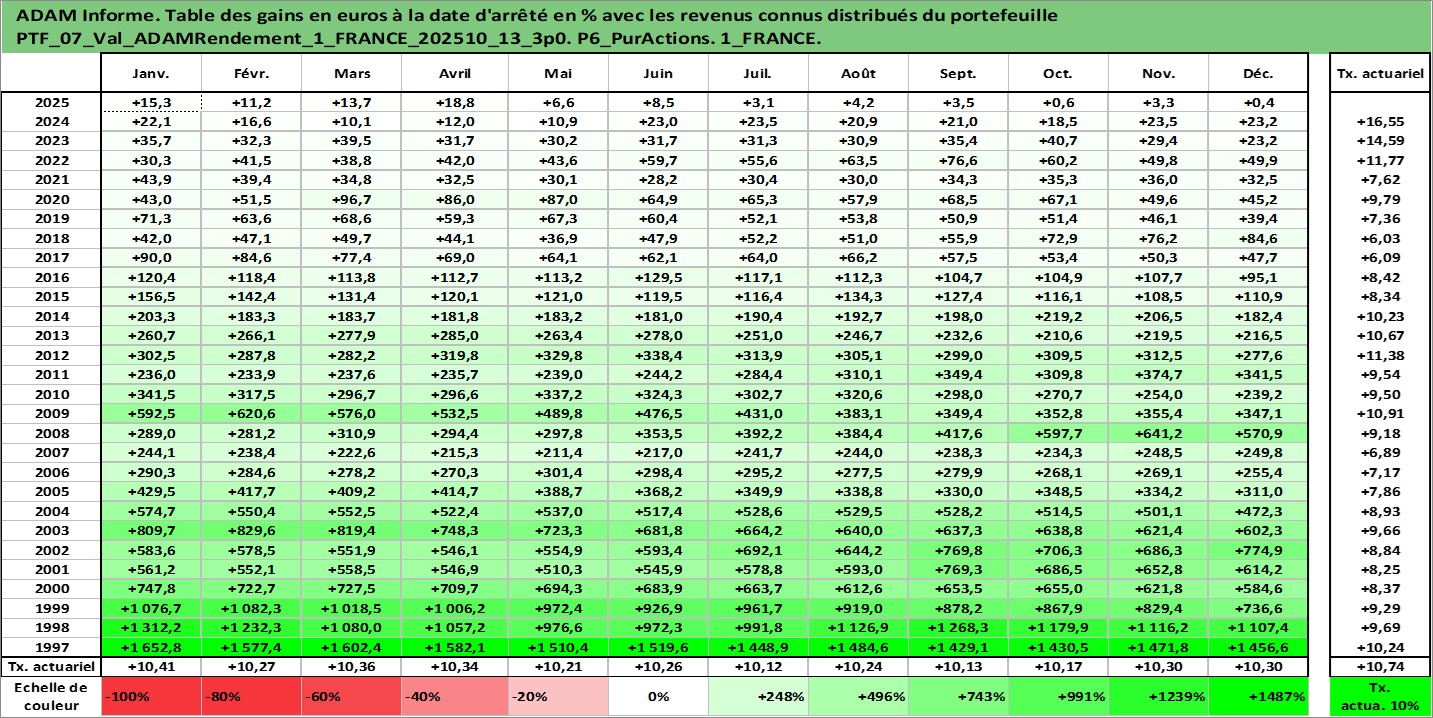Screen dimensions: 1433x718
Task: Click the +10,74 overall actuarial rate
Action: coord(1380,667)
